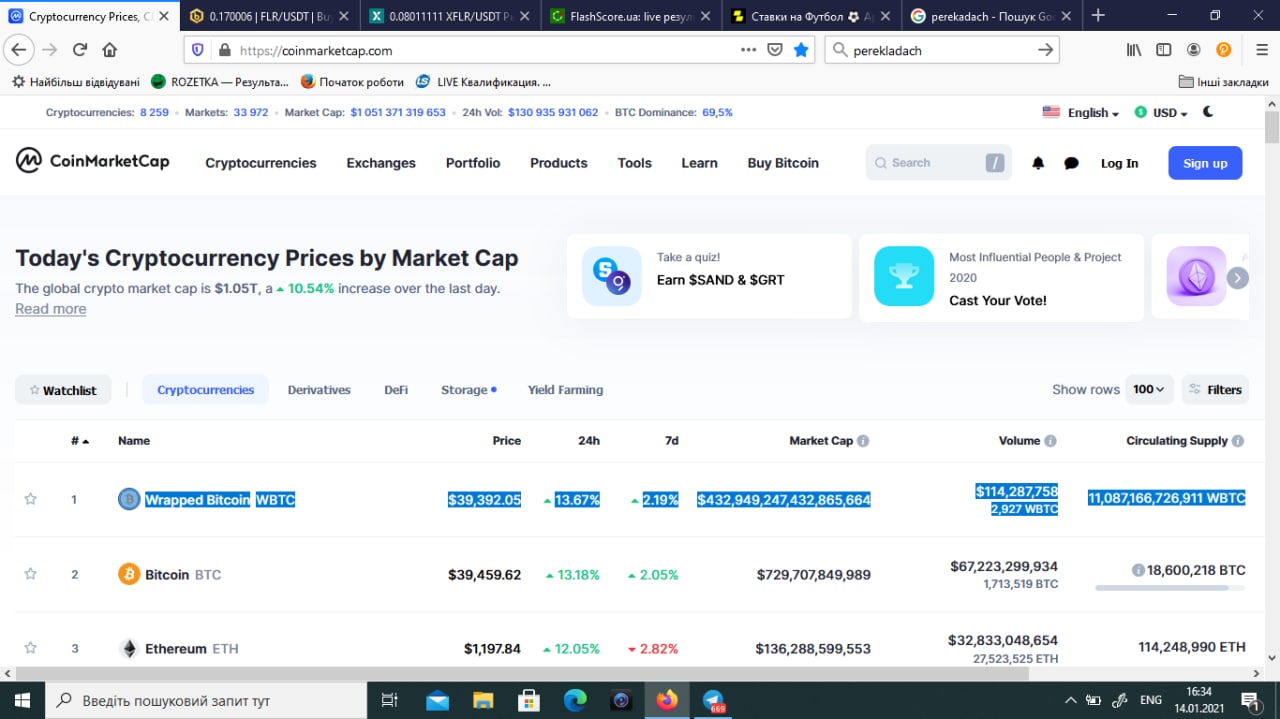Open Earn $SAND & $GRT quiz card
The width and height of the screenshot is (1280, 719).
[709, 278]
